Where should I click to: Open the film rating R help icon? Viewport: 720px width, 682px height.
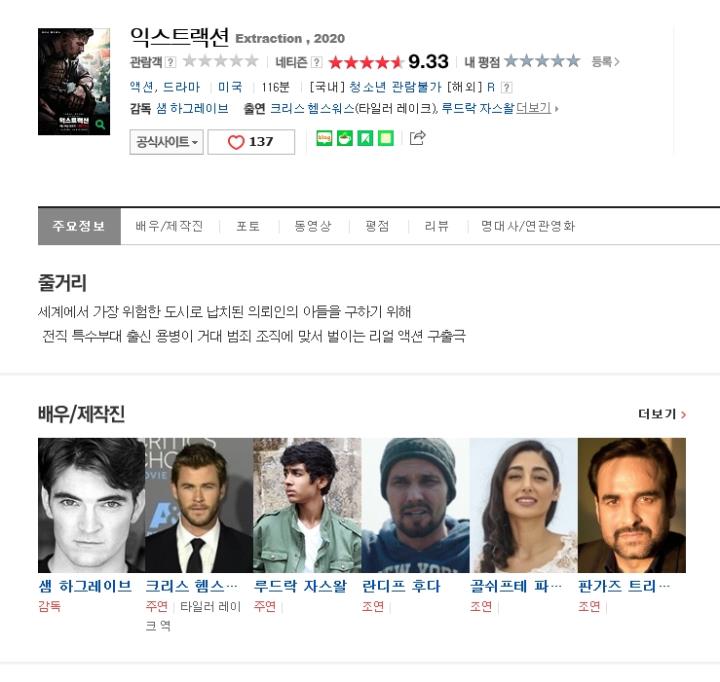tap(506, 87)
